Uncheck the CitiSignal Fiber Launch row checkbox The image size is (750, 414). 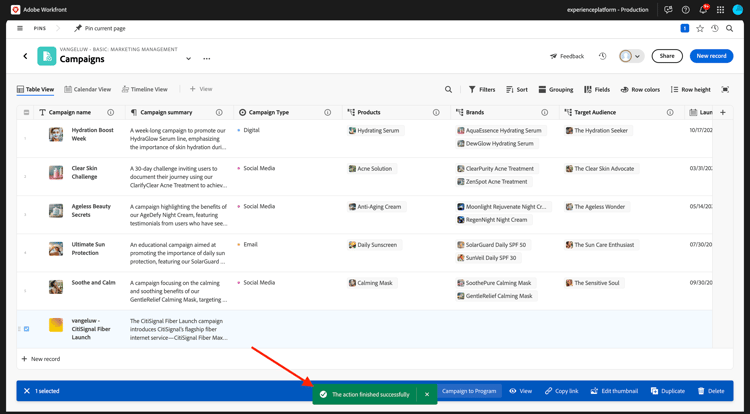[26, 329]
